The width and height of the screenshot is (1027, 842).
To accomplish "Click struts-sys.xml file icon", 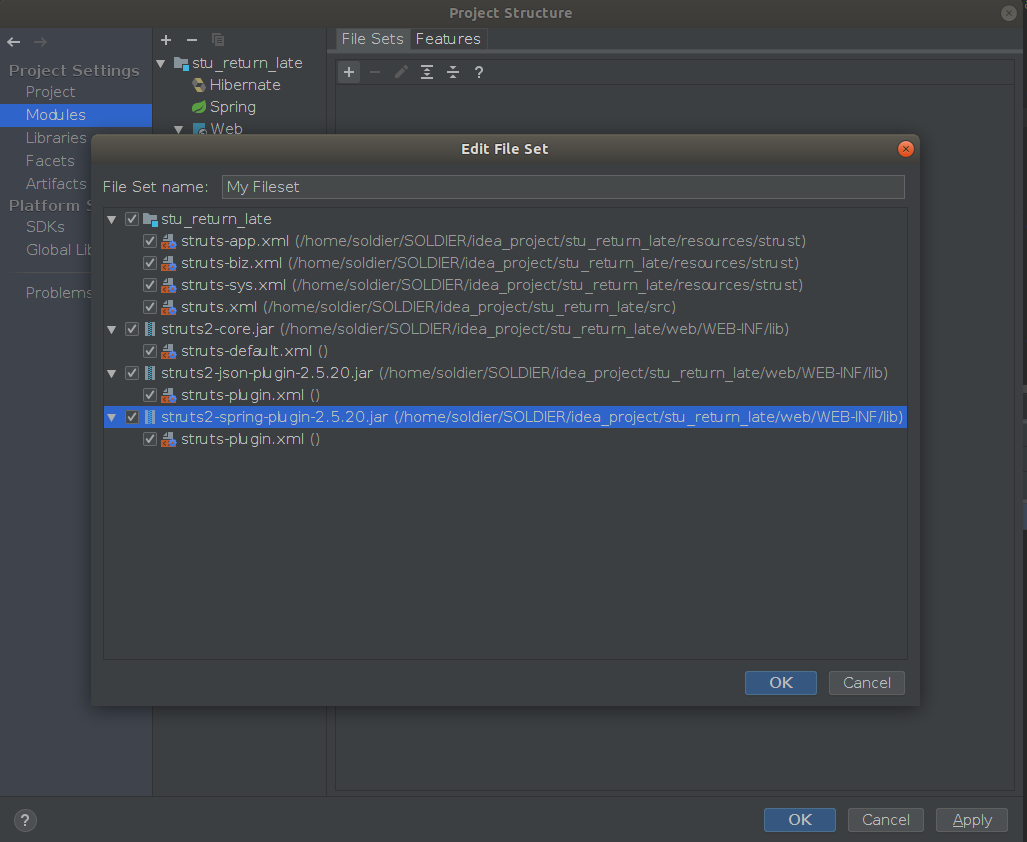I will pyautogui.click(x=168, y=285).
